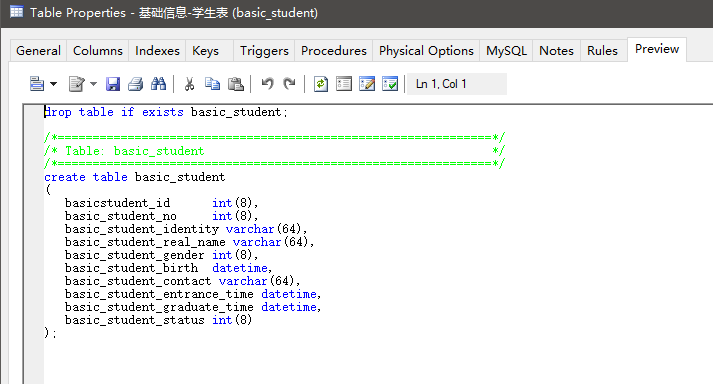The height and width of the screenshot is (384, 713).
Task: Undo the last edit
Action: [x=267, y=84]
